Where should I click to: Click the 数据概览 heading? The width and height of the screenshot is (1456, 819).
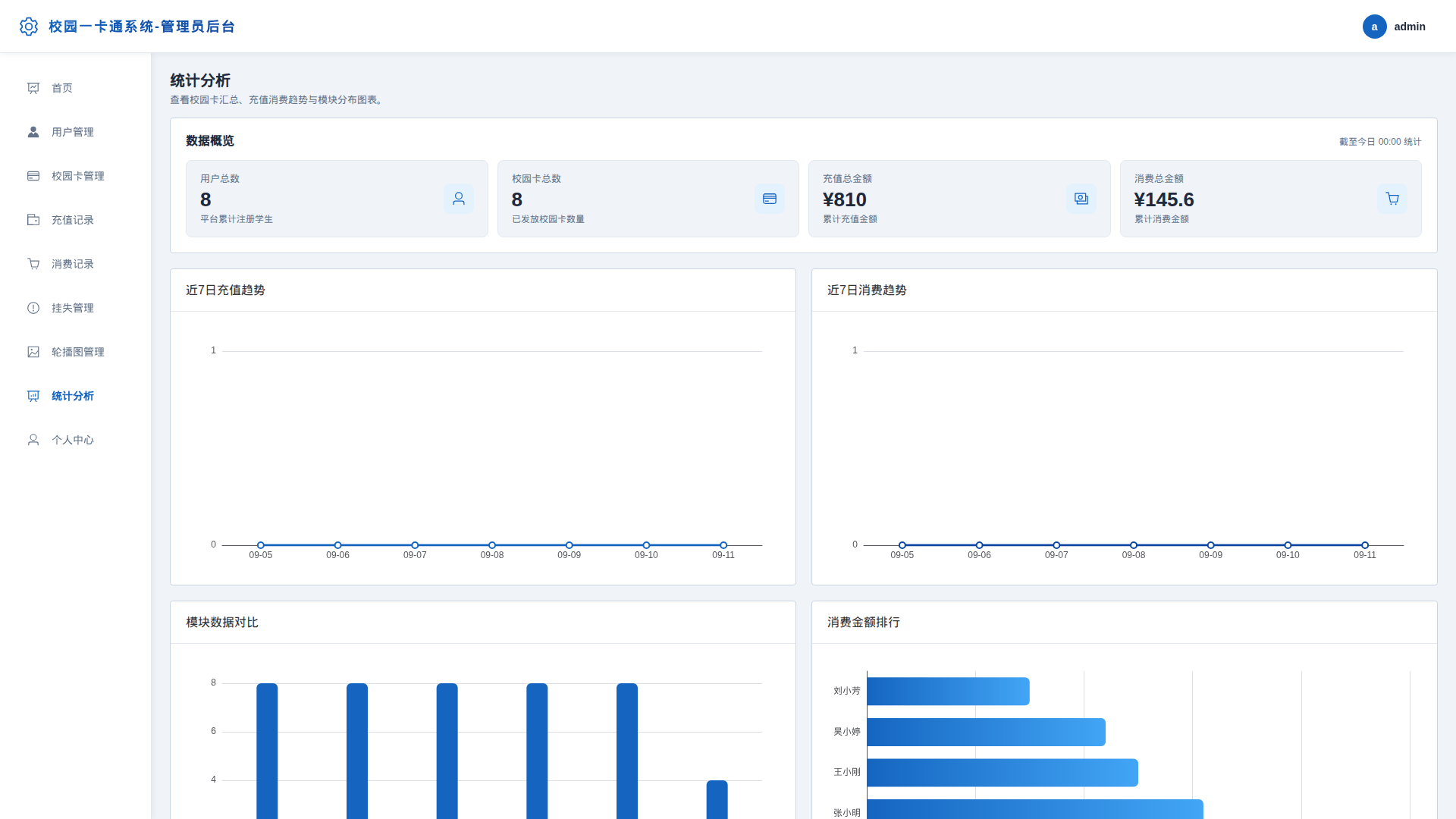coord(210,141)
